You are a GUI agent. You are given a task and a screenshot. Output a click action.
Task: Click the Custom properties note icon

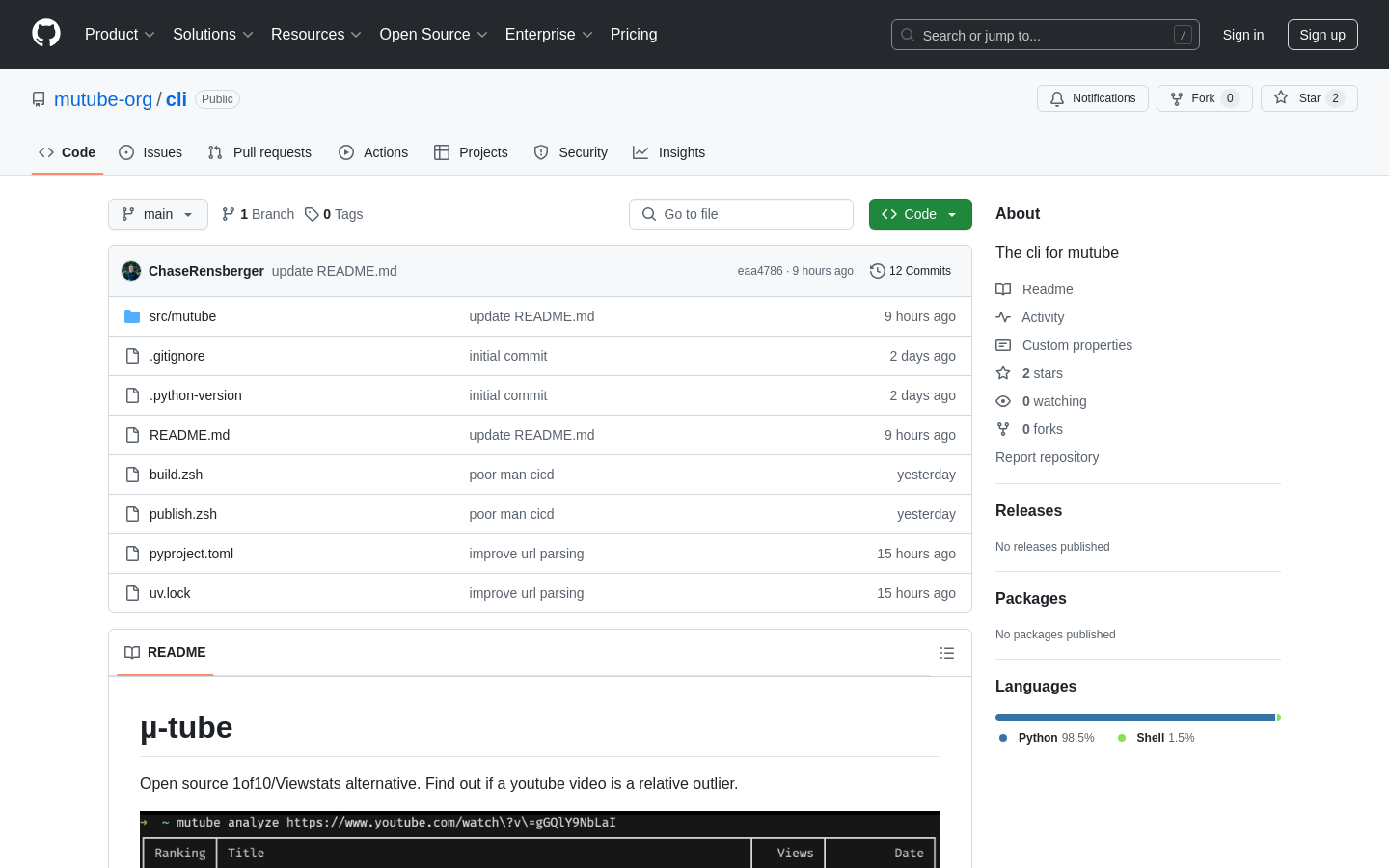[1003, 345]
